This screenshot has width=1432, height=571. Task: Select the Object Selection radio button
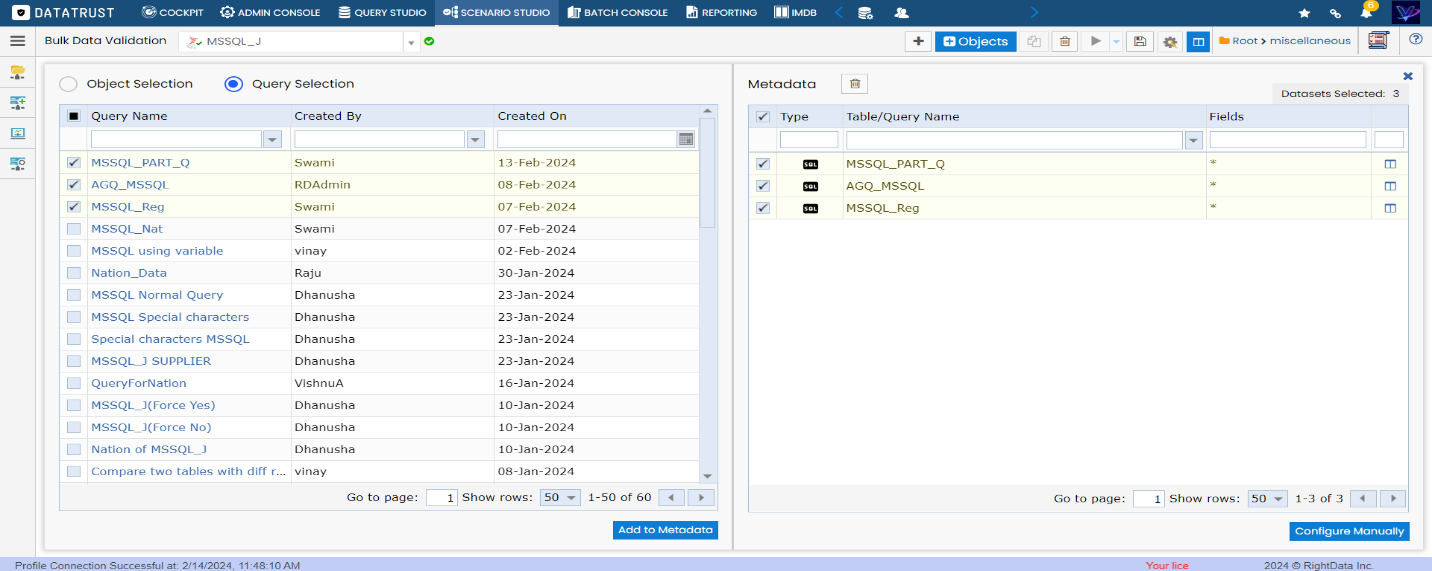pos(68,84)
